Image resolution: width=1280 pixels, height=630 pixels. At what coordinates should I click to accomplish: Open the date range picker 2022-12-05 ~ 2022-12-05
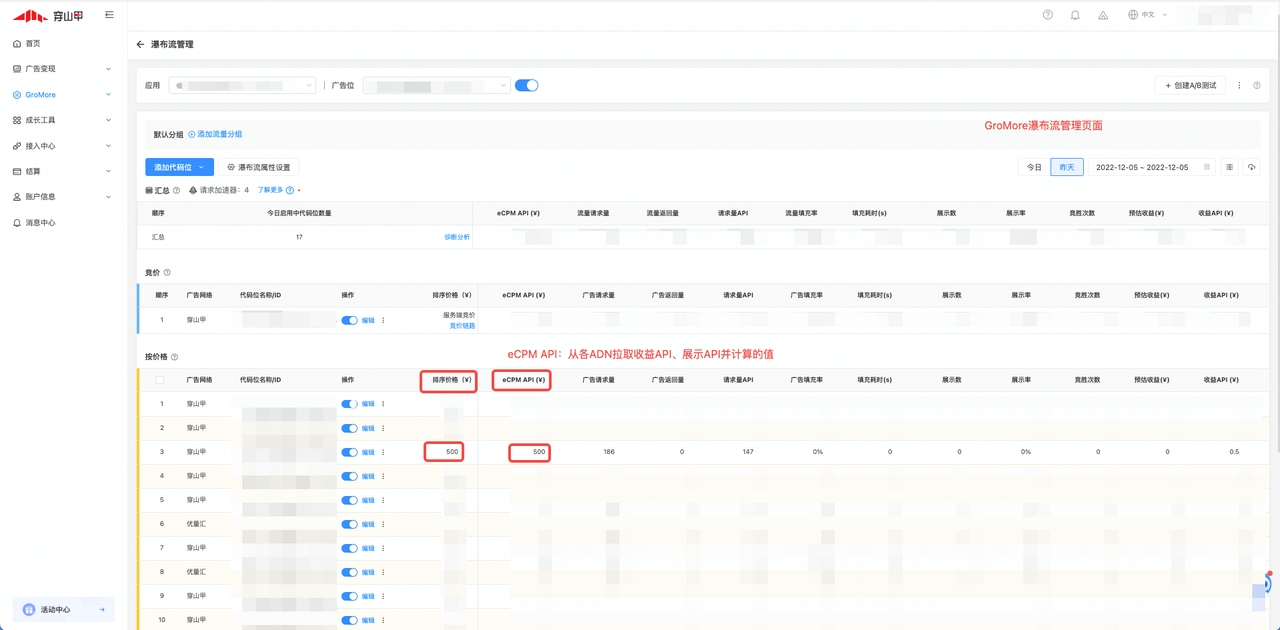(x=1151, y=167)
